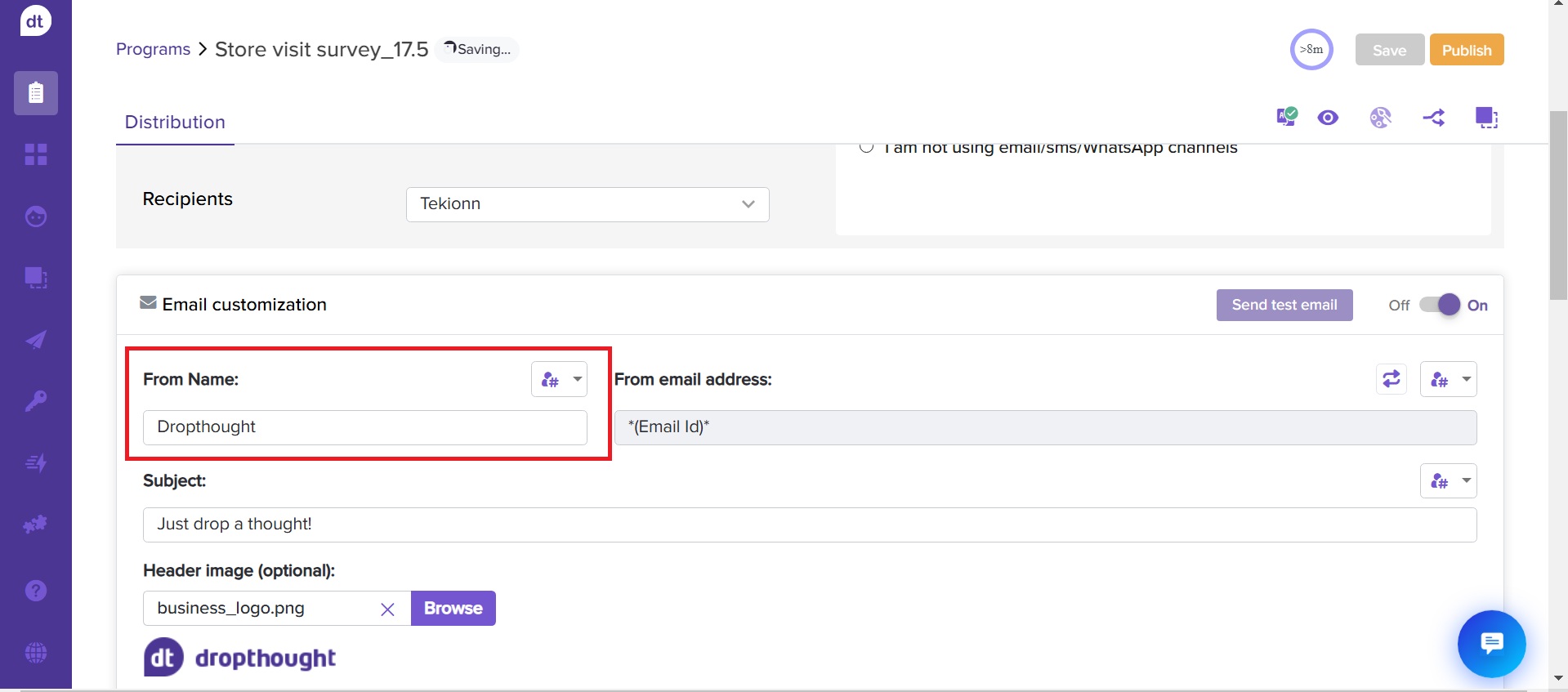Toggle the Email customization On/Off switch
1568x692 pixels.
coord(1440,305)
